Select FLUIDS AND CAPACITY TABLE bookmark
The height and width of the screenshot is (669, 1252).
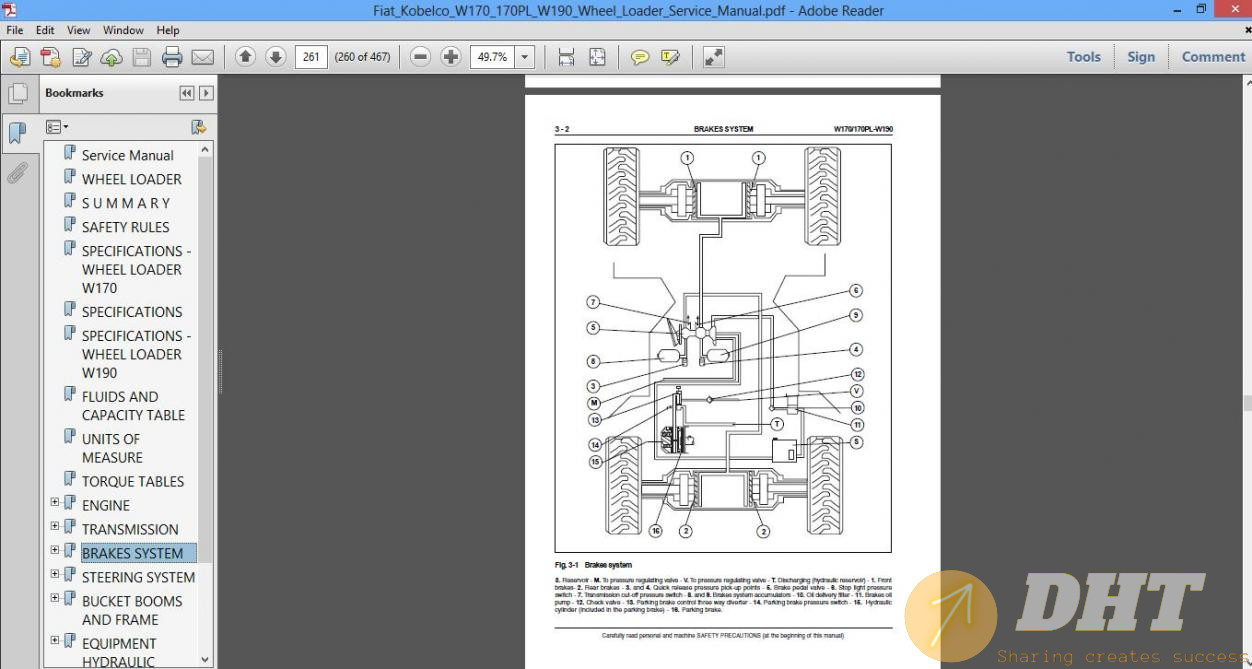click(133, 406)
